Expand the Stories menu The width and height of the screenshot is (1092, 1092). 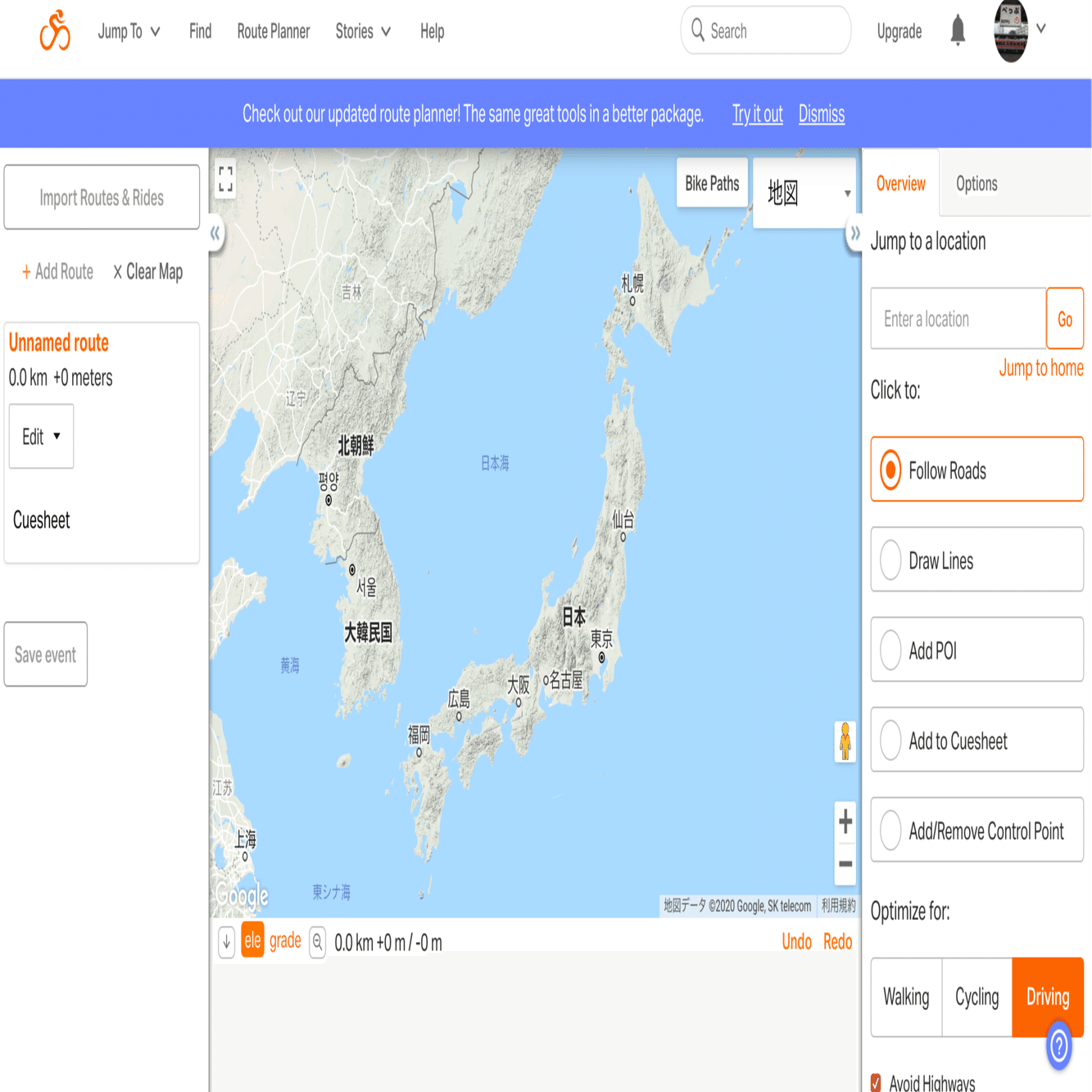(x=364, y=31)
